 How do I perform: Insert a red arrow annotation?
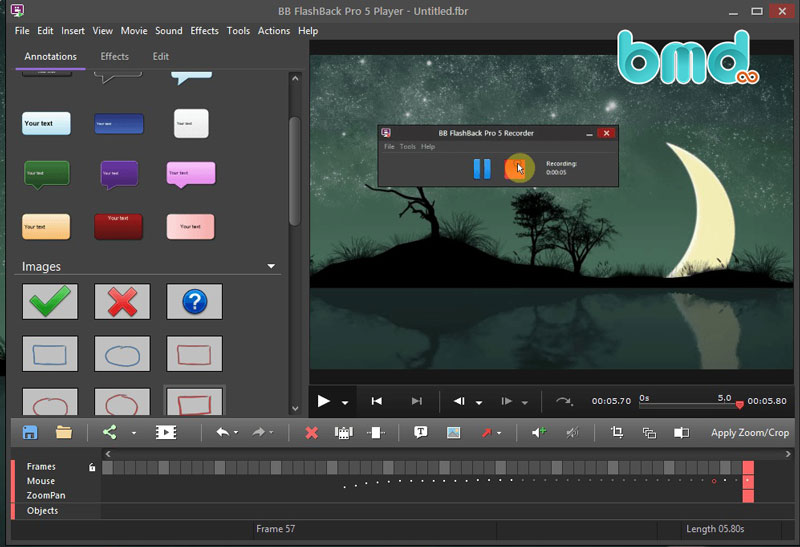coord(486,433)
